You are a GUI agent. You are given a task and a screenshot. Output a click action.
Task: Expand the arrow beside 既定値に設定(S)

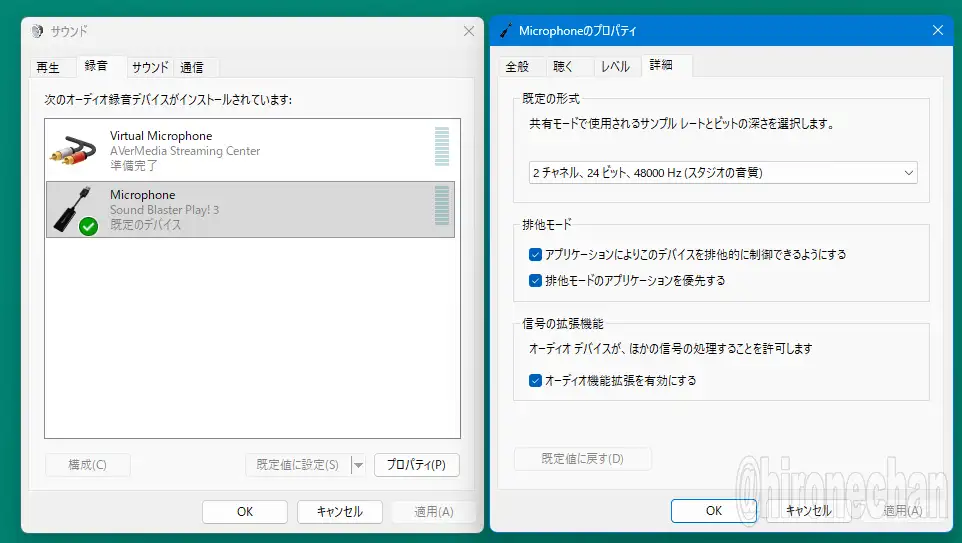[x=358, y=465]
